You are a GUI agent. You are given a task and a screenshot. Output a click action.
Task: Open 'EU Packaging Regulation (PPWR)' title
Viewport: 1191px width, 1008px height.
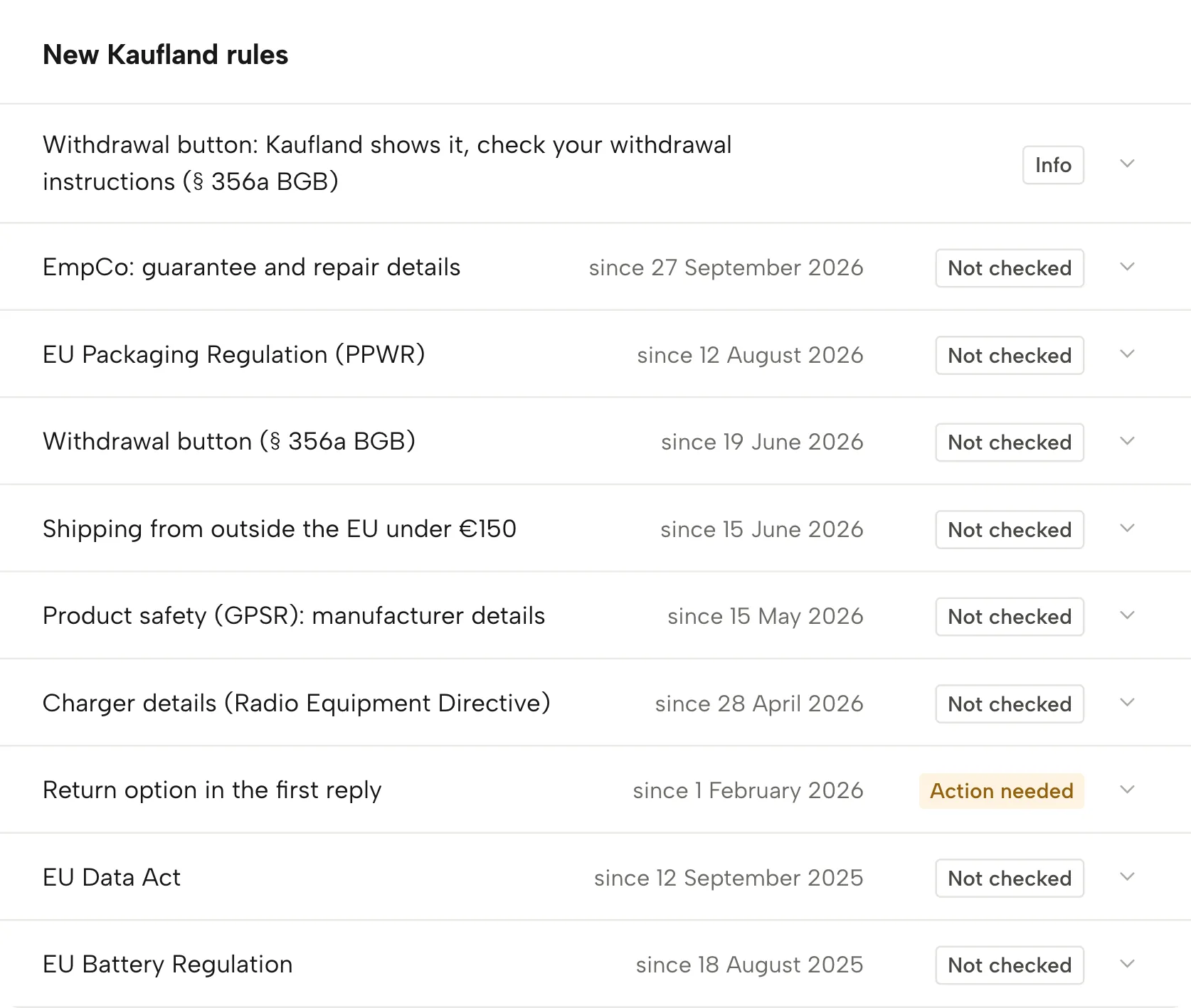(234, 354)
